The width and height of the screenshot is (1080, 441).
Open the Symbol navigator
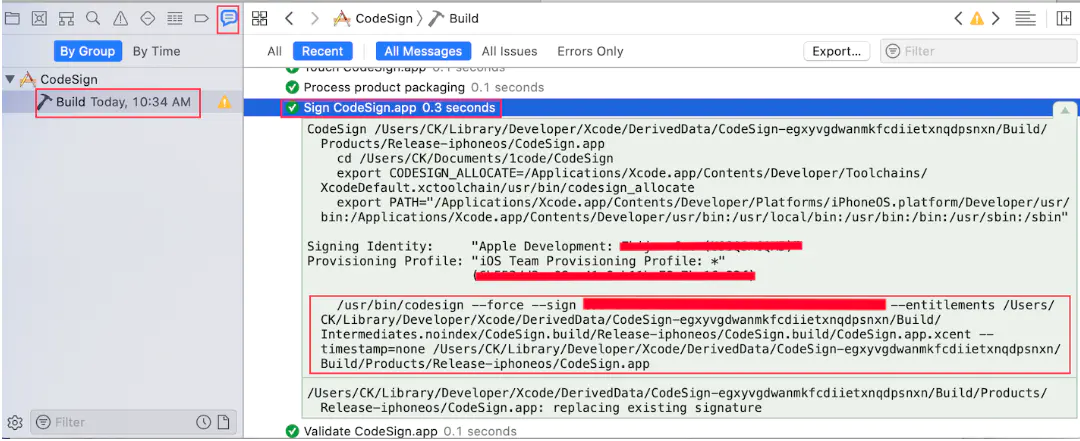pos(66,19)
